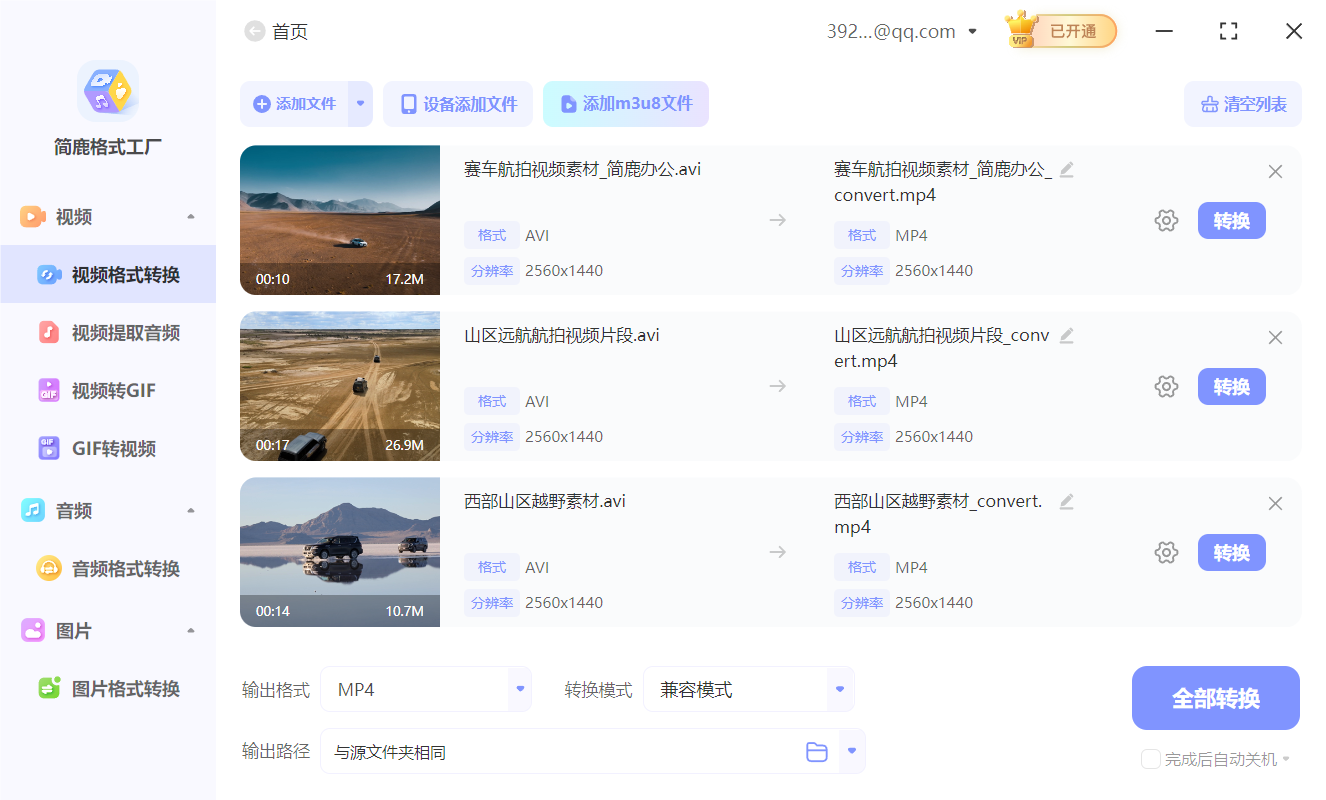Remove 山区远航航拍视频片段 from the list

coord(1275,337)
